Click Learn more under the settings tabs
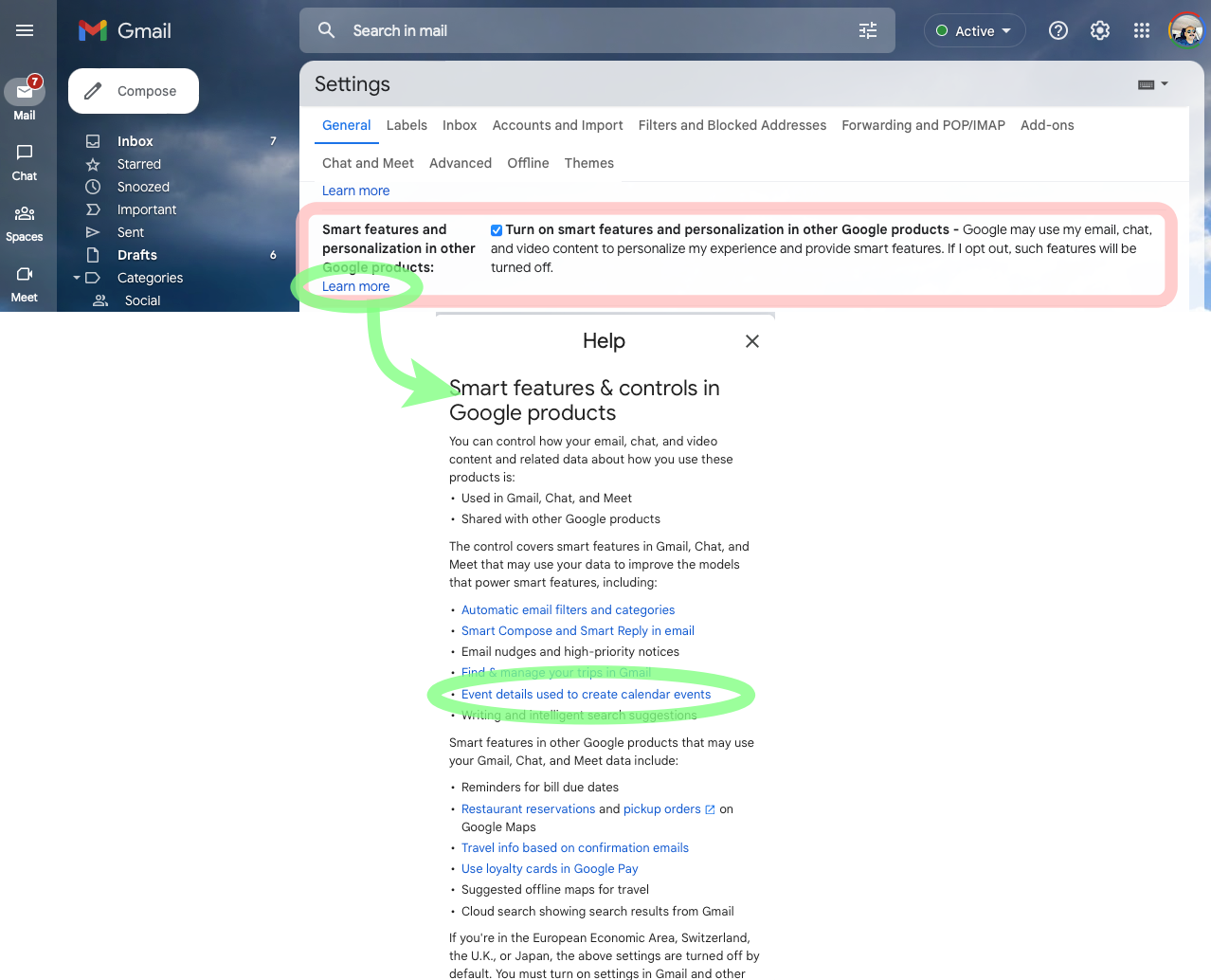This screenshot has height=980, width=1211. 355,191
